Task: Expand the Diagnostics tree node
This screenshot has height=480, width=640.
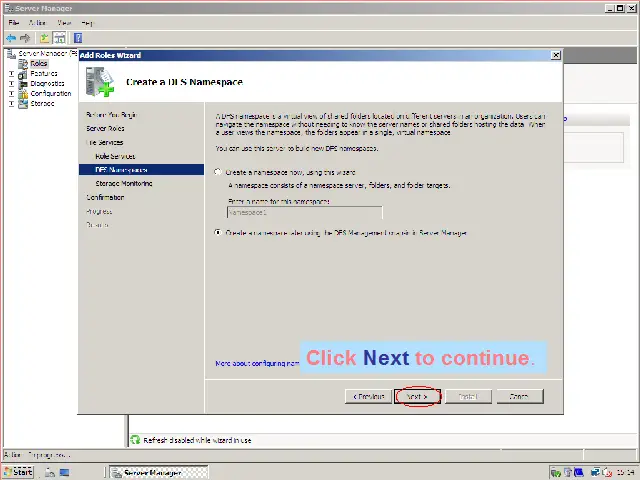Action: pyautogui.click(x=11, y=84)
